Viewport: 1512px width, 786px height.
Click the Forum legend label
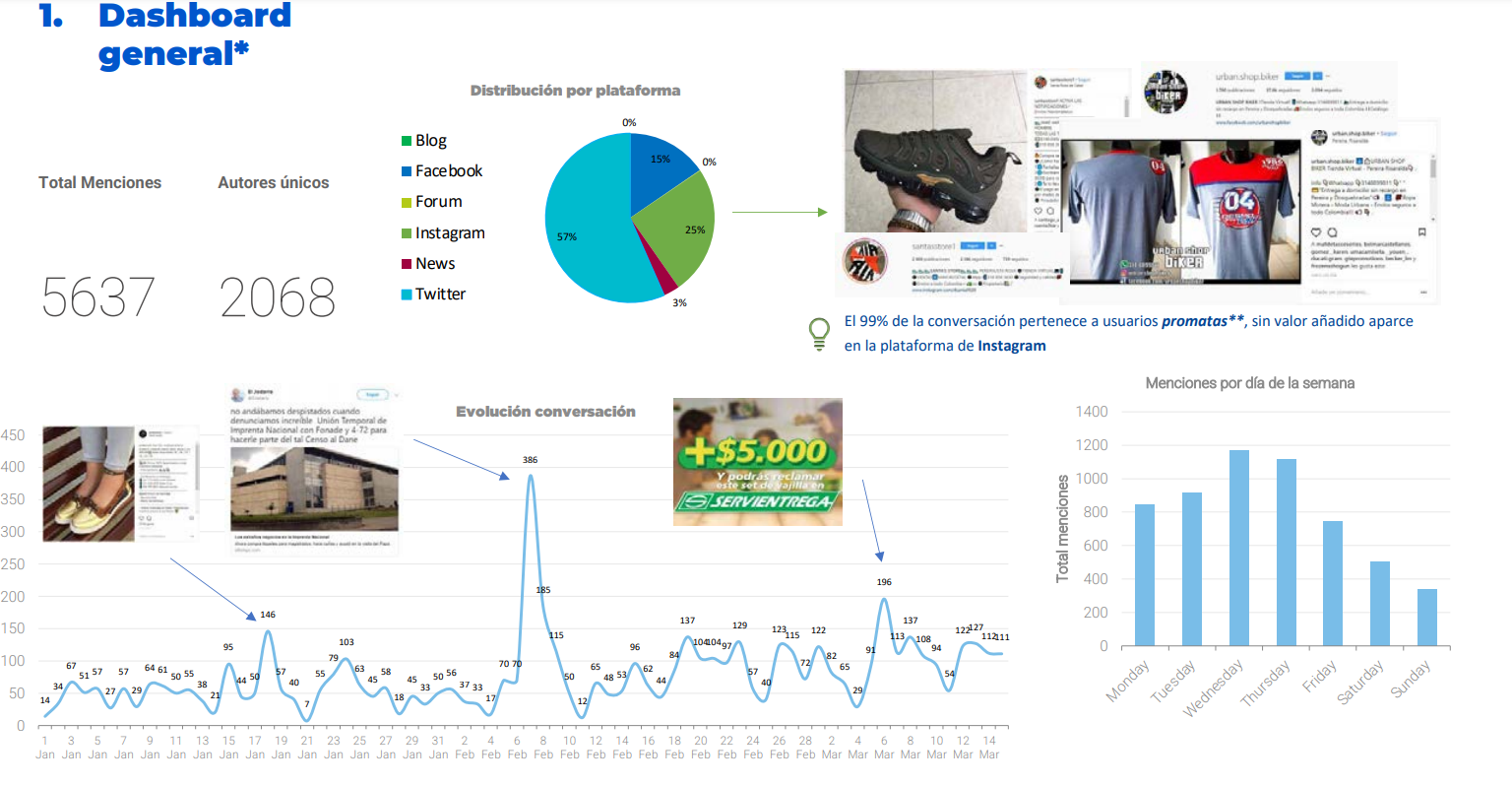point(438,202)
